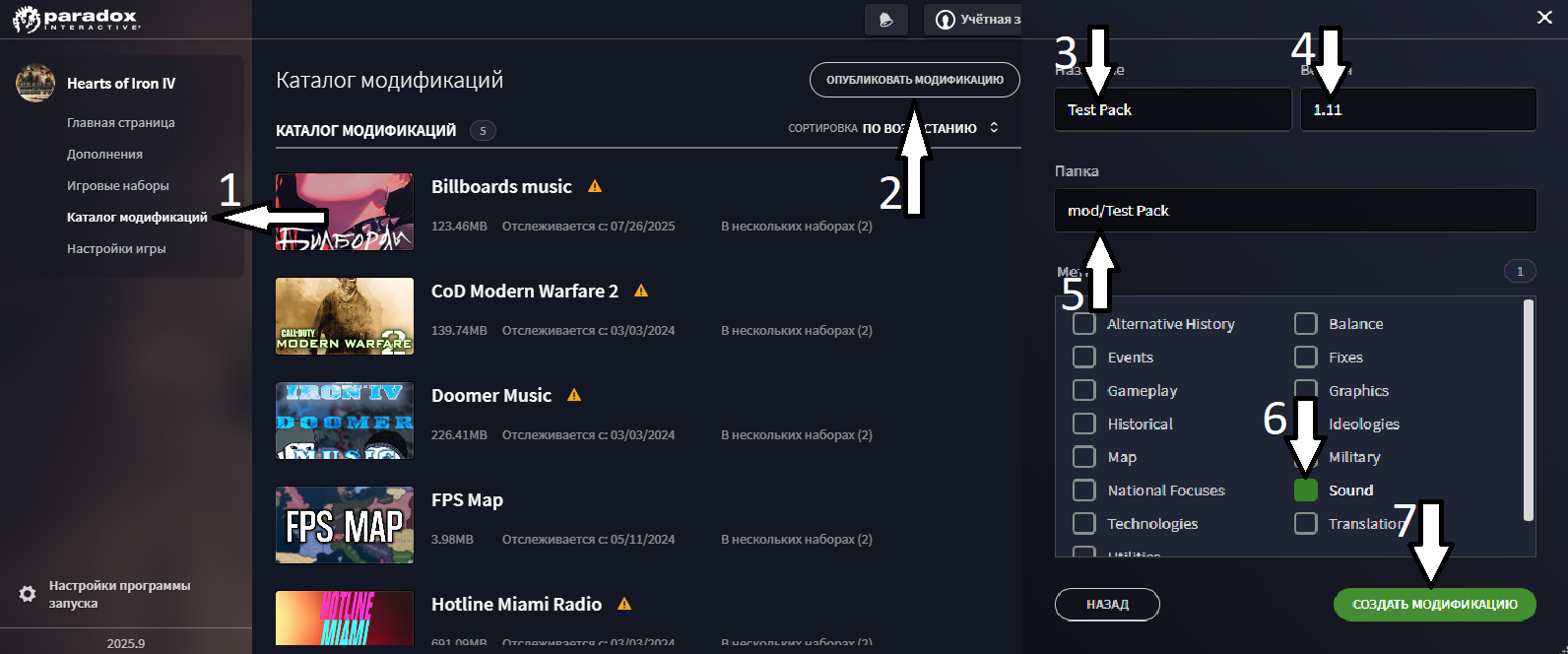This screenshot has width=1568, height=654.
Task: Click the folder field mod/Test Pack
Action: (1295, 211)
